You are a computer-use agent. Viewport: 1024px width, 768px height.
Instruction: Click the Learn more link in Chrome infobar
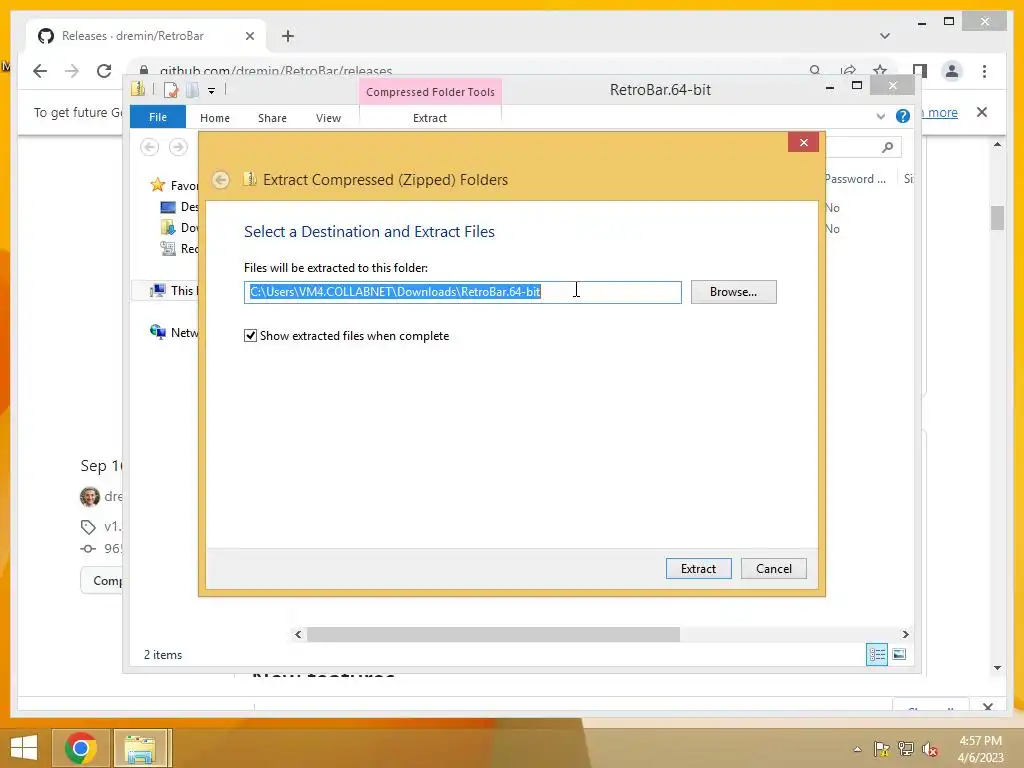pyautogui.click(x=940, y=112)
